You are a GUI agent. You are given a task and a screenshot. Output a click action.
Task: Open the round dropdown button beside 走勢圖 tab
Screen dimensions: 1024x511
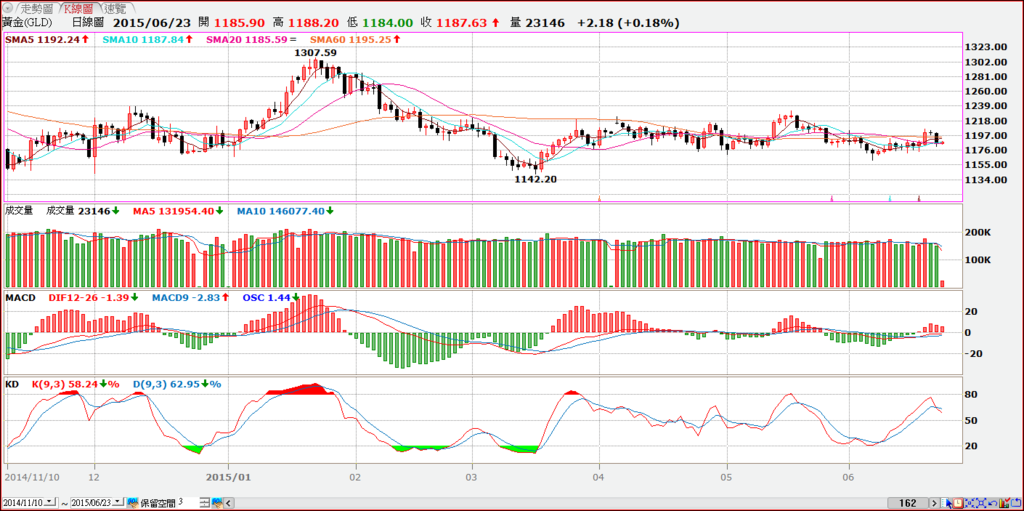(7, 8)
